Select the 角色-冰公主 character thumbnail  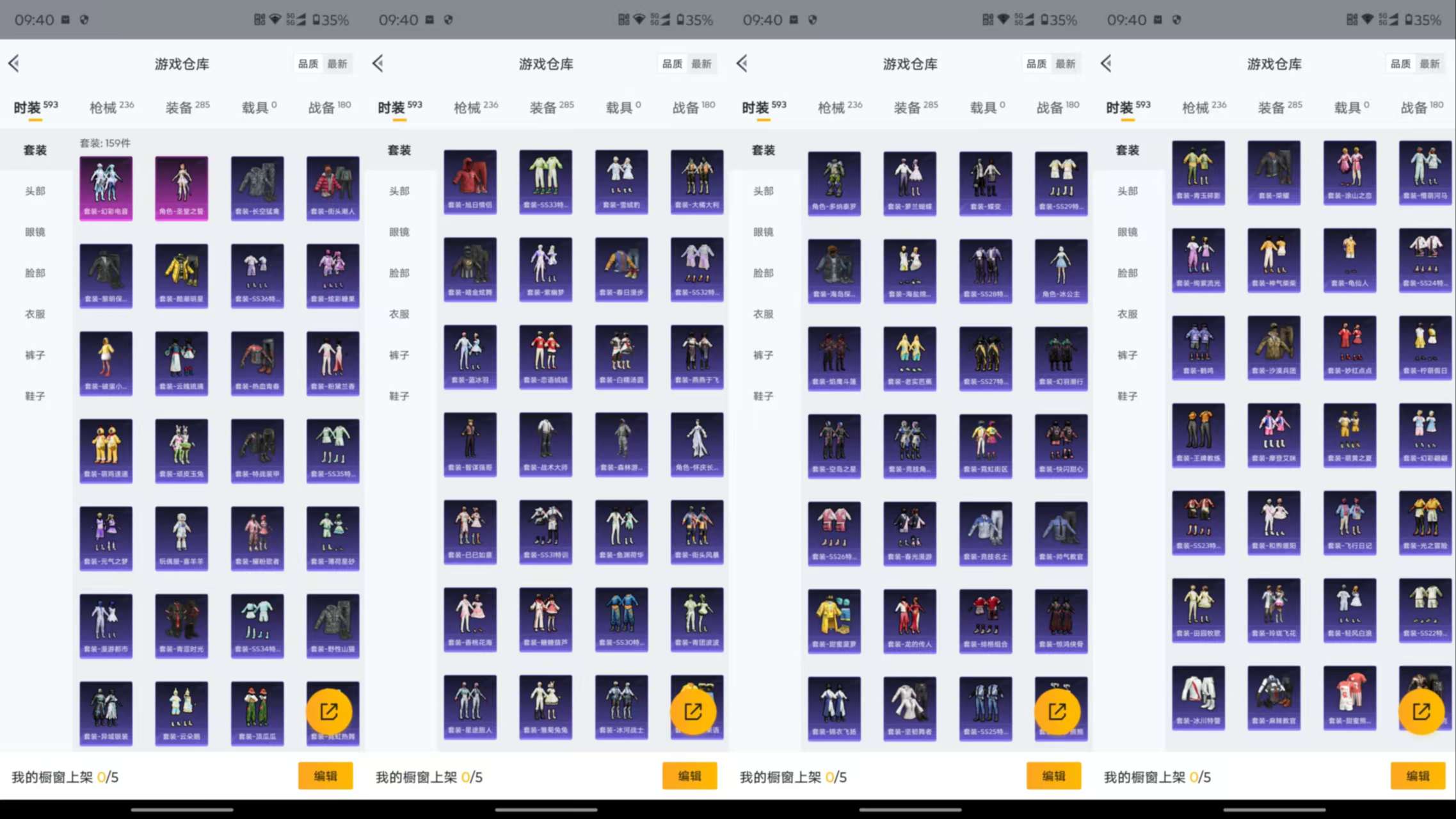1060,270
